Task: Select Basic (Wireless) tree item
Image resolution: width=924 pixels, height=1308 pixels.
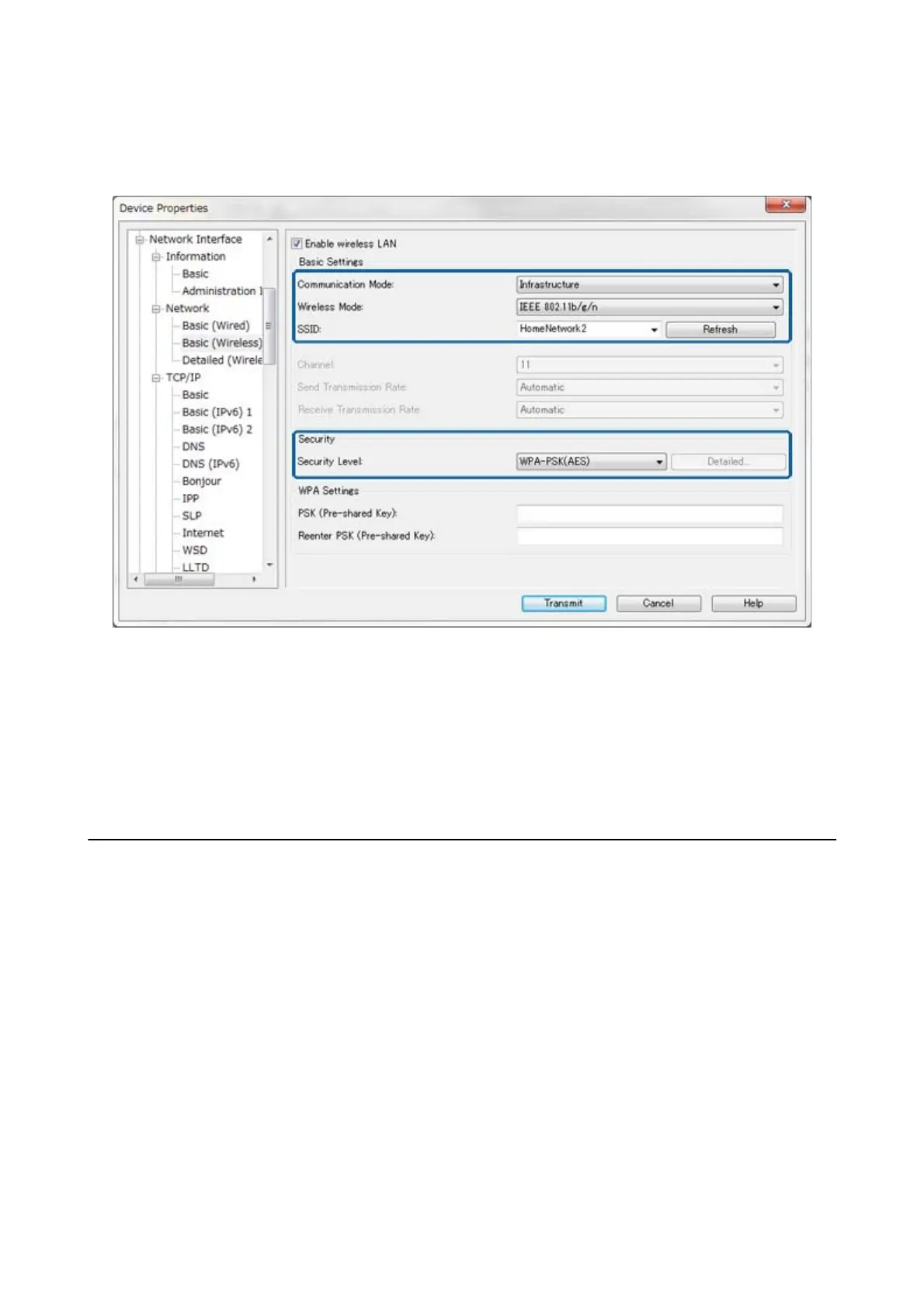Action: 222,343
